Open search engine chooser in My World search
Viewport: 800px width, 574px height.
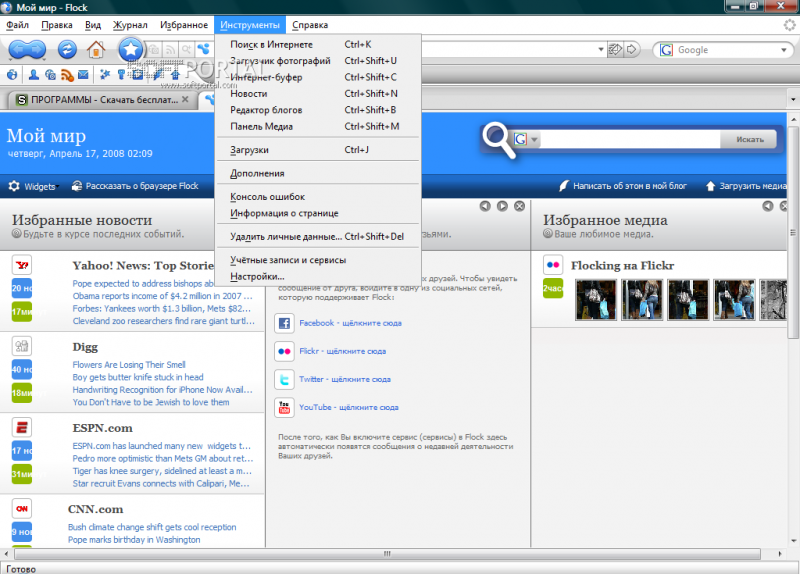click(527, 139)
